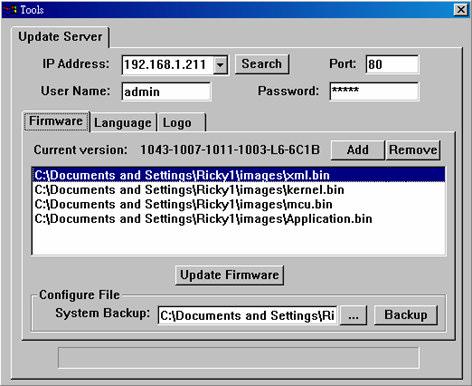472x386 pixels.
Task: Switch to the Firmware tab
Action: pos(56,121)
